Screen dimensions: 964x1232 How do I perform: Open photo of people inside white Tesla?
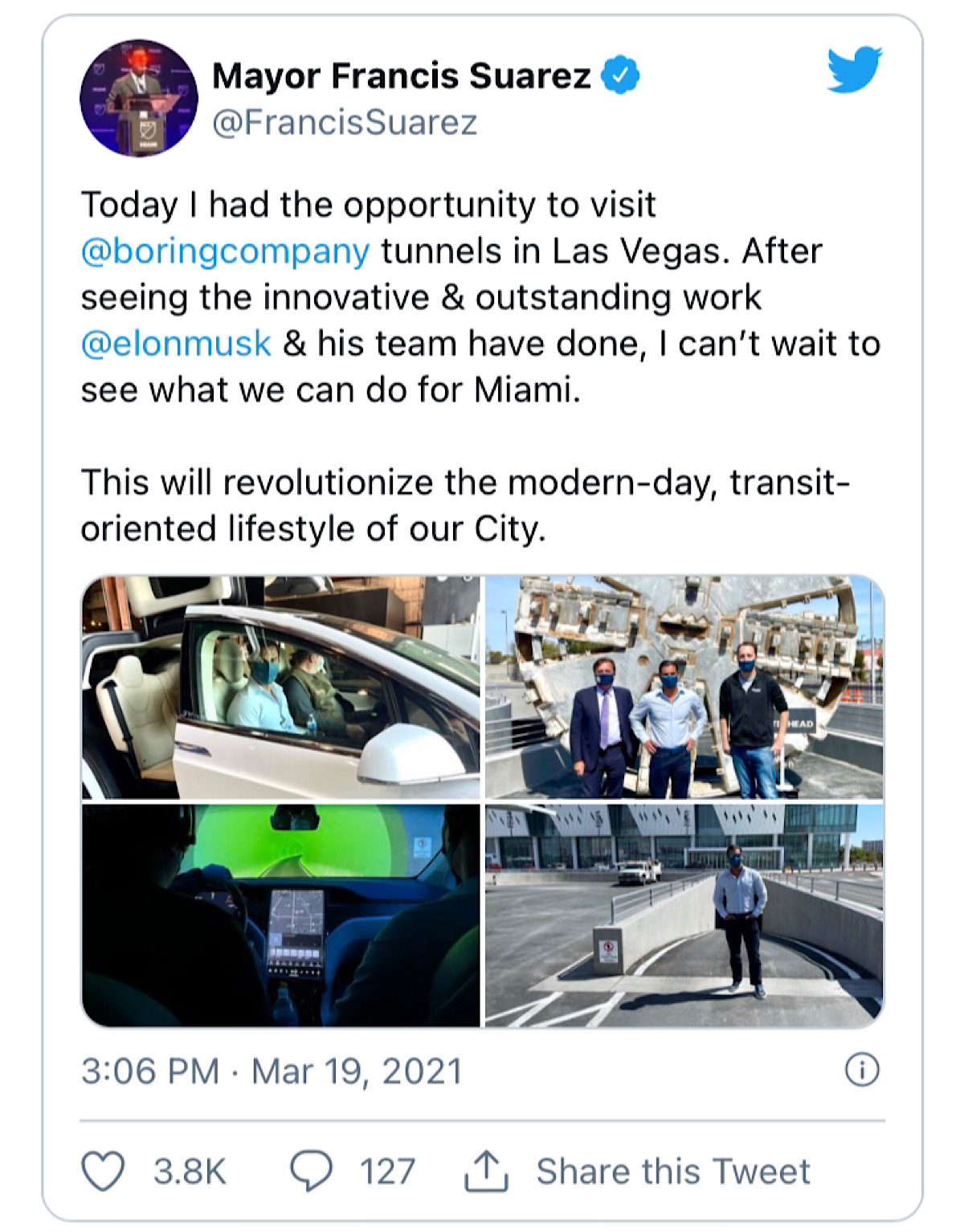[x=281, y=687]
